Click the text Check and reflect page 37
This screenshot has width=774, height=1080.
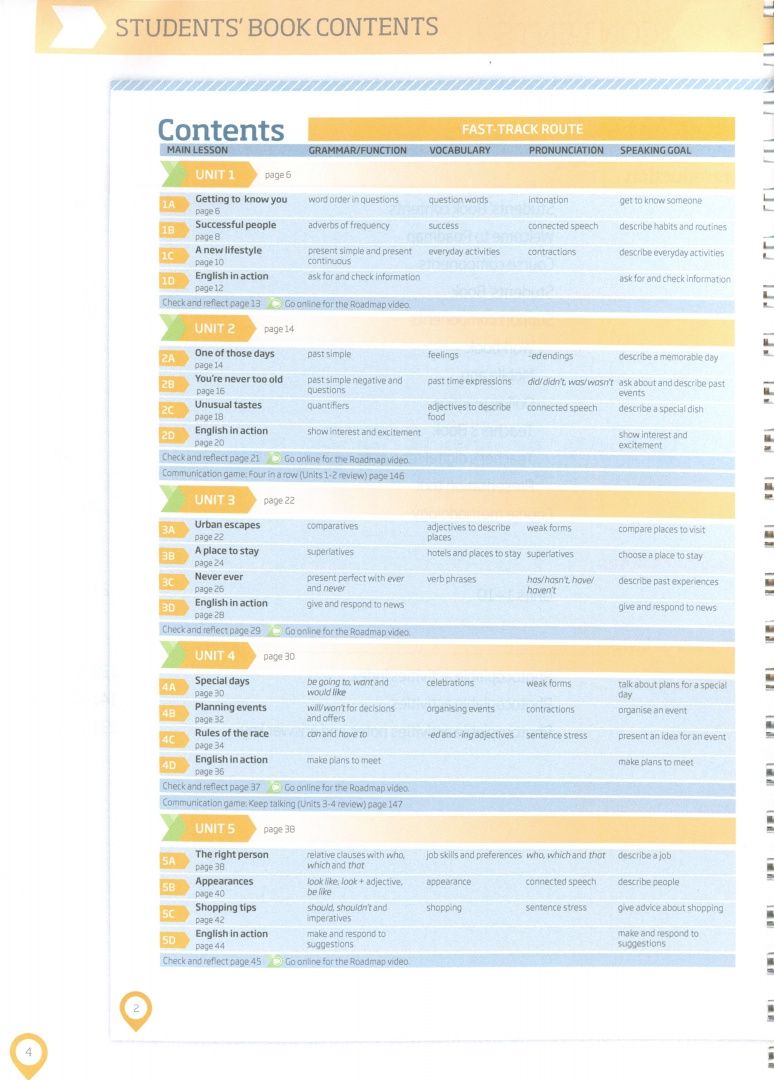[x=211, y=787]
